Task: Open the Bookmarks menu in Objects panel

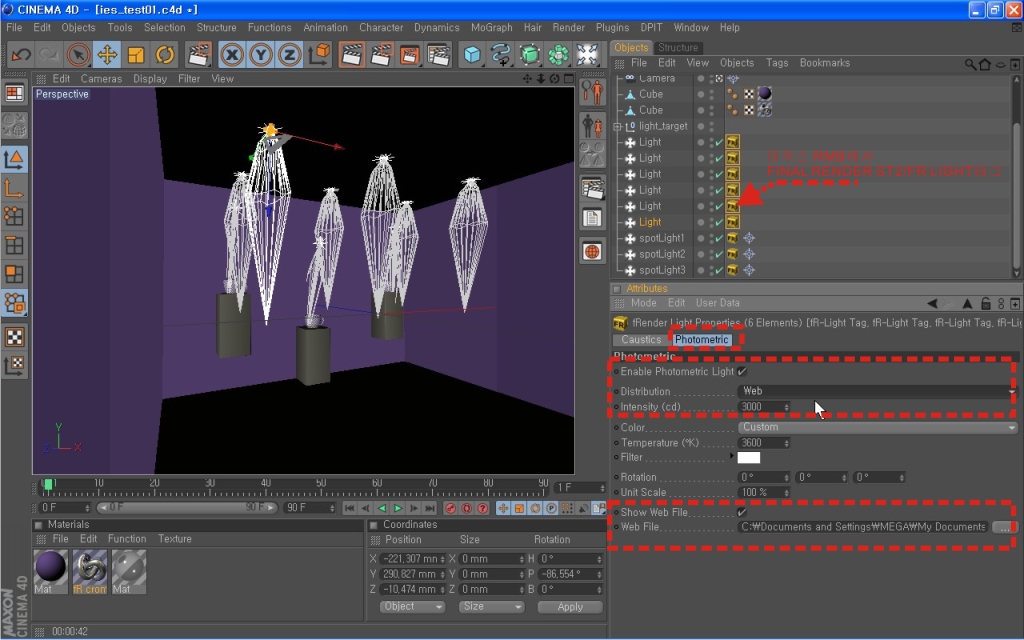Action: pos(824,63)
